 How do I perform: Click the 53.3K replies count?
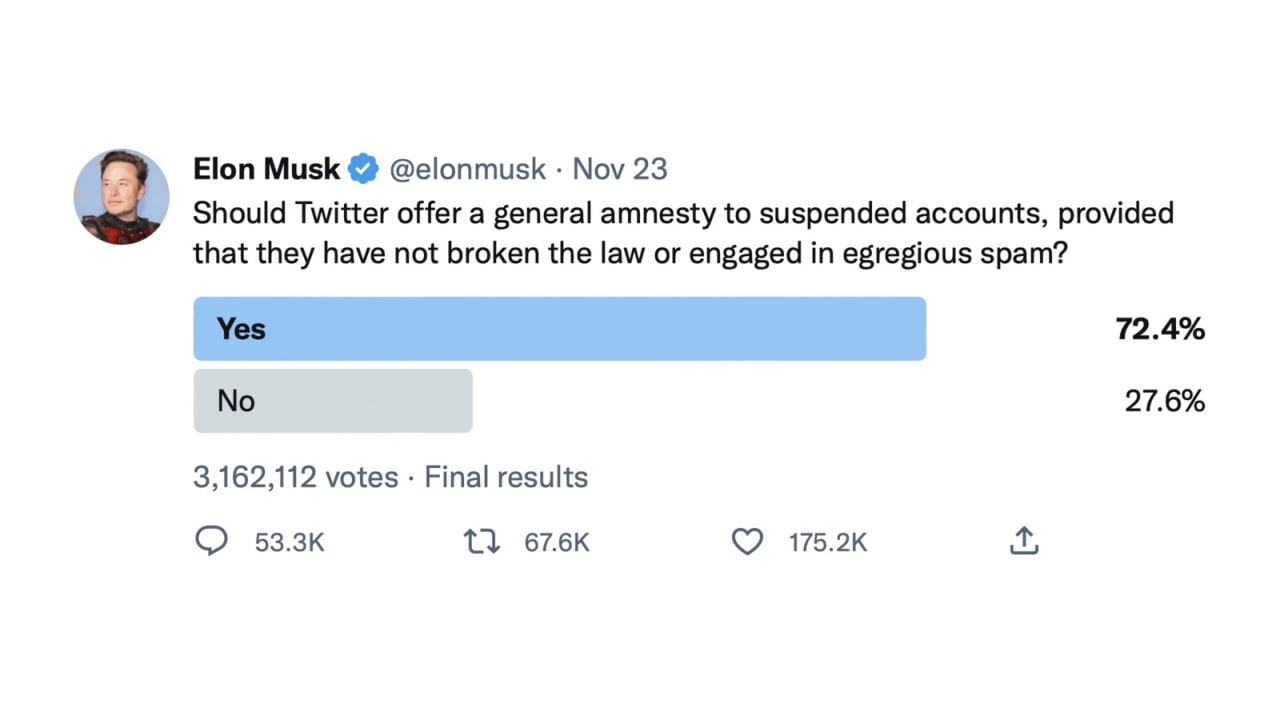click(x=290, y=543)
